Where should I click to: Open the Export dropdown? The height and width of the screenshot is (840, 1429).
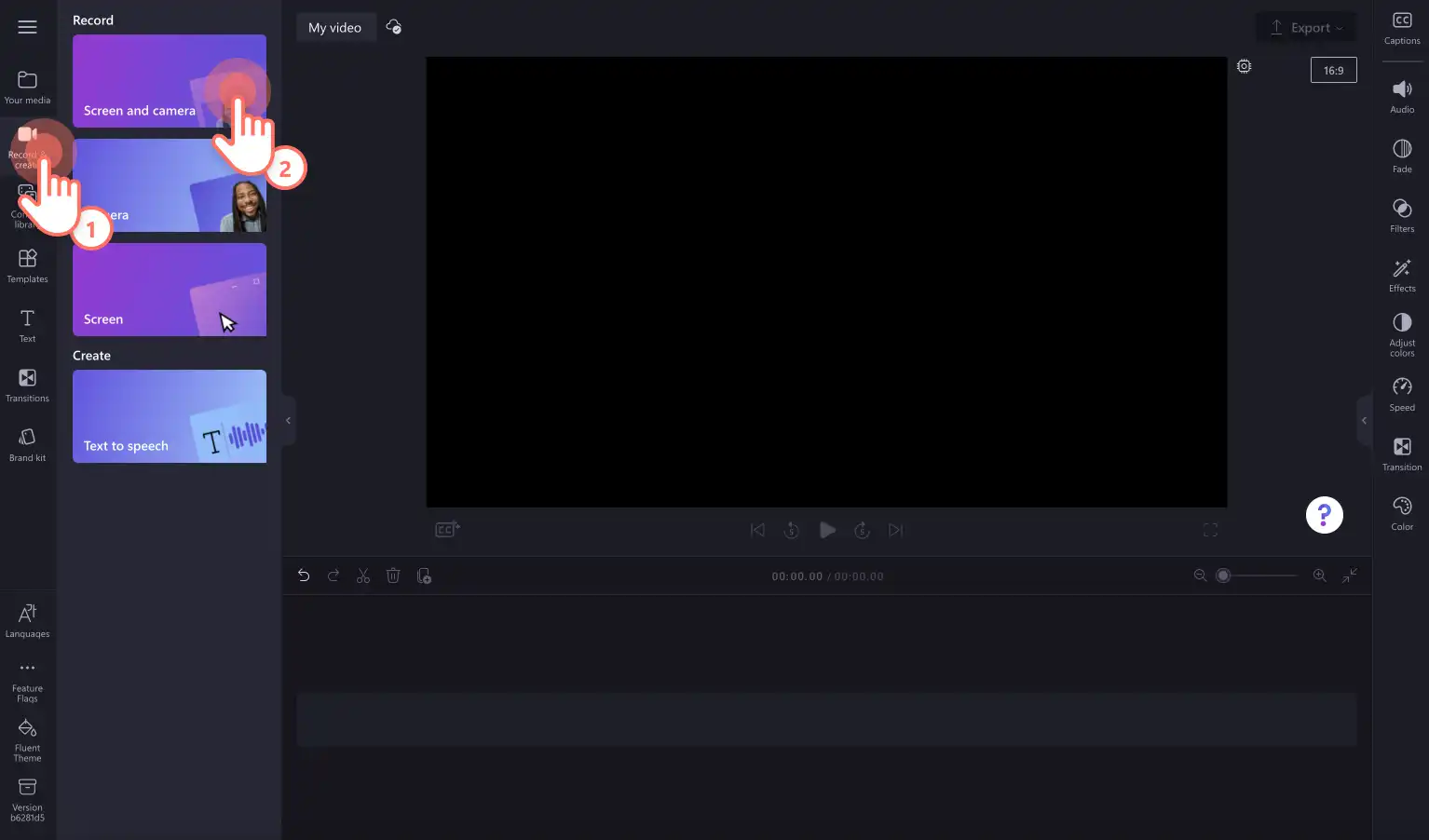1306,28
